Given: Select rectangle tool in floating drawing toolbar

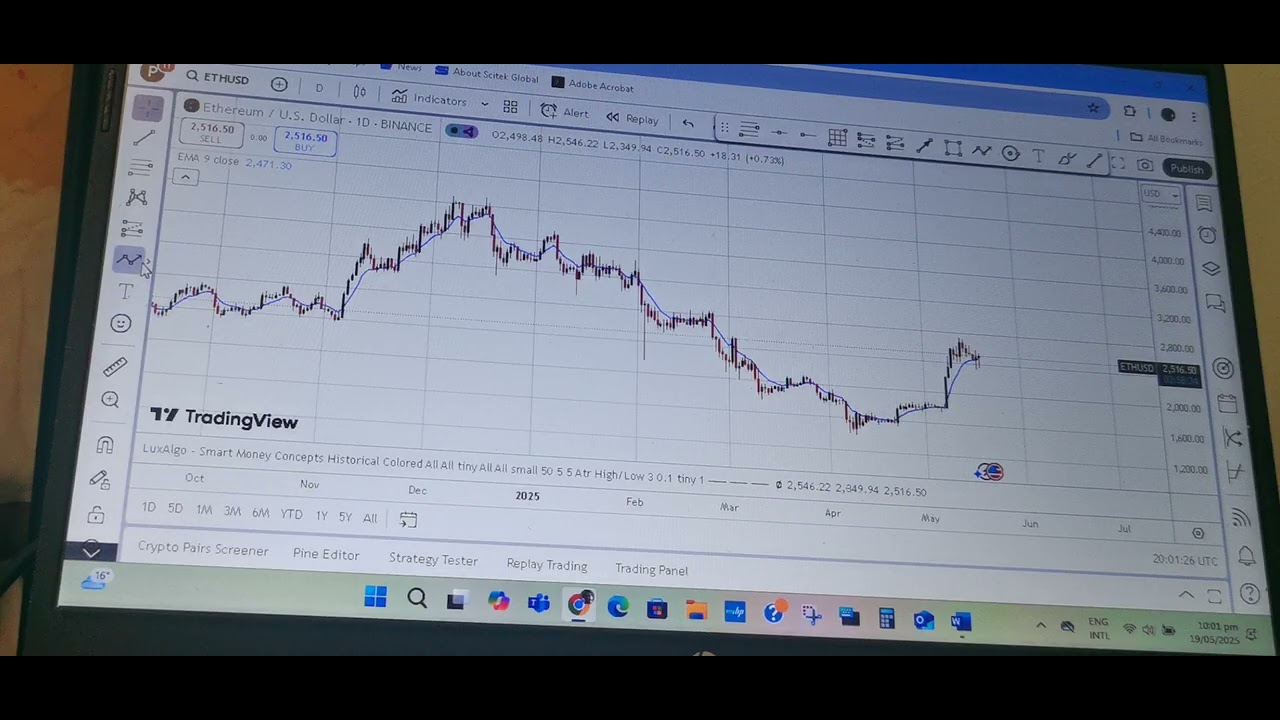Looking at the screenshot, I should click(953, 148).
